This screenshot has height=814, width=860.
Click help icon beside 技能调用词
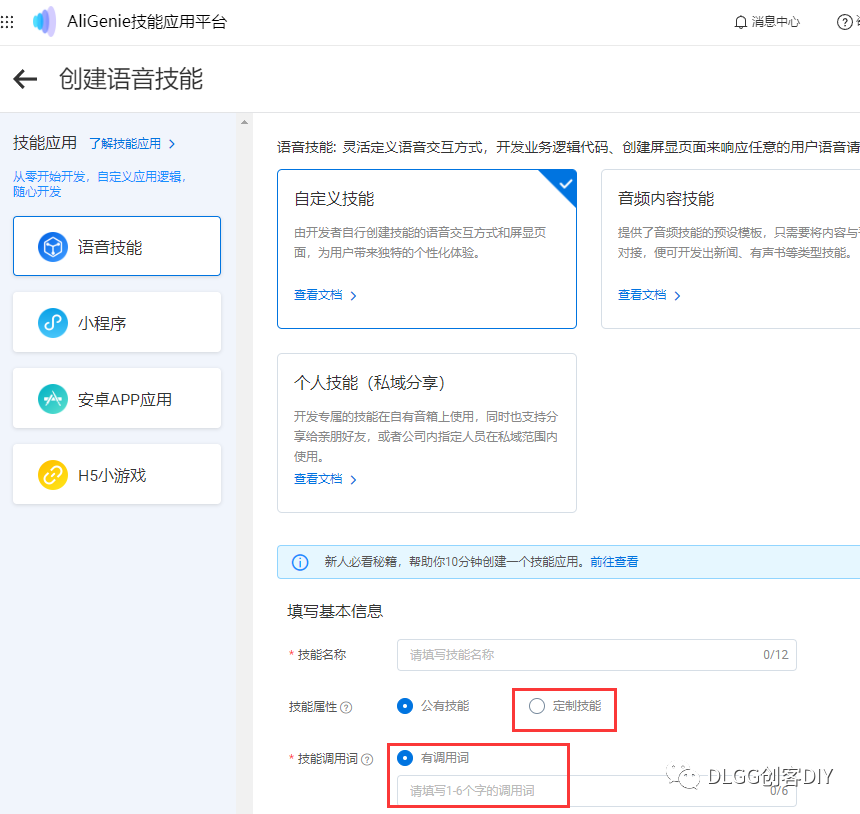(367, 759)
